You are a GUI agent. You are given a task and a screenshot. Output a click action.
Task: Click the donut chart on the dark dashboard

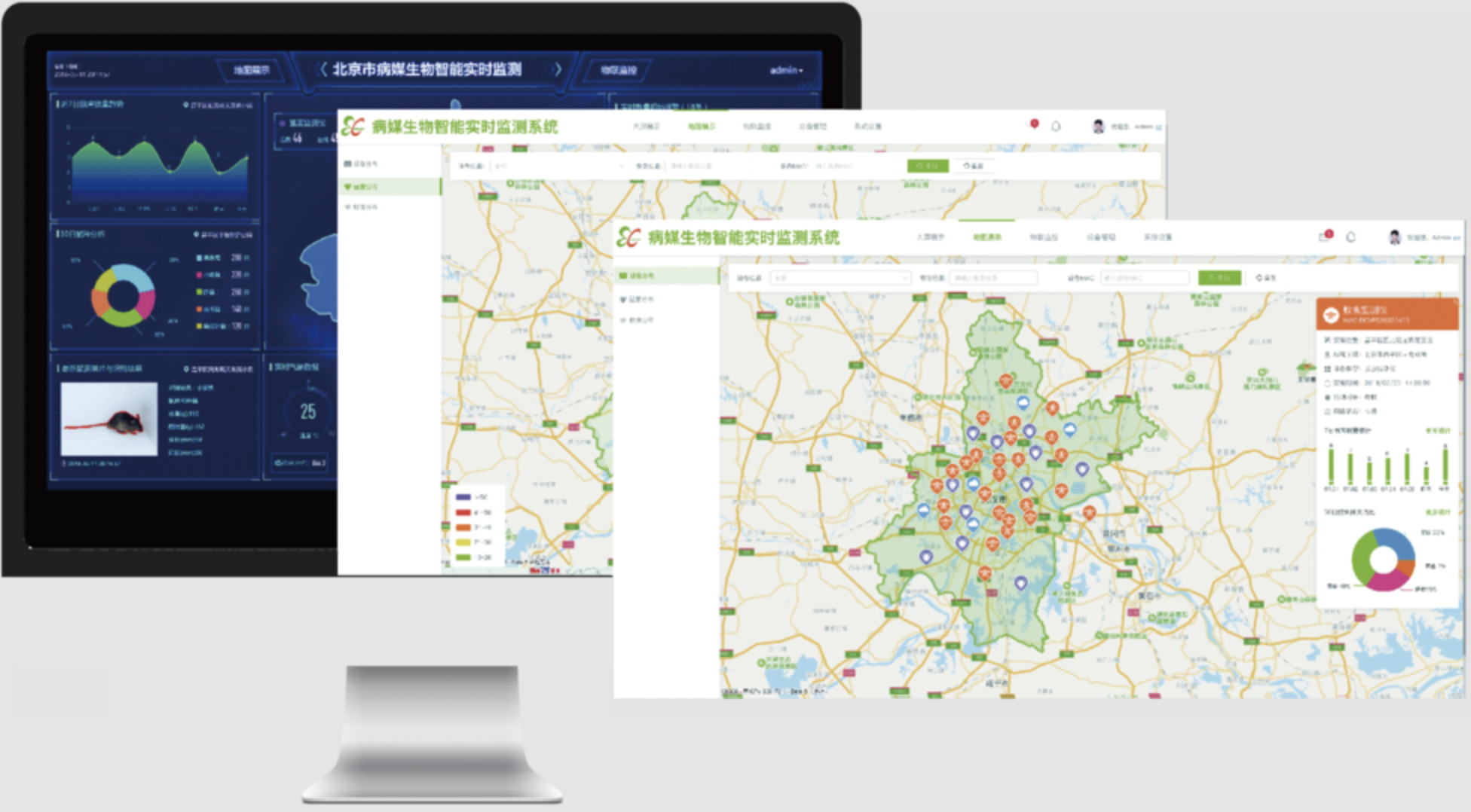tap(123, 295)
